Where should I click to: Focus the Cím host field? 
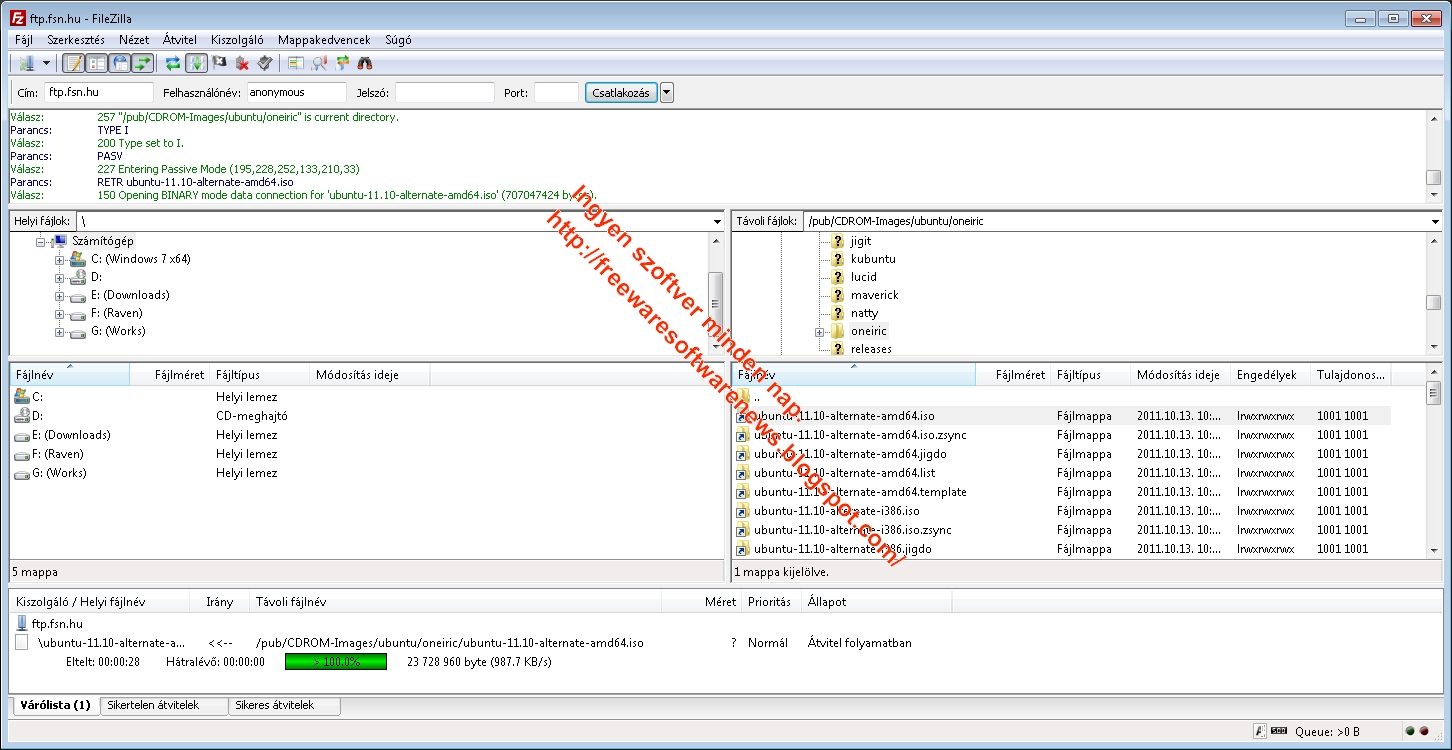(x=99, y=93)
